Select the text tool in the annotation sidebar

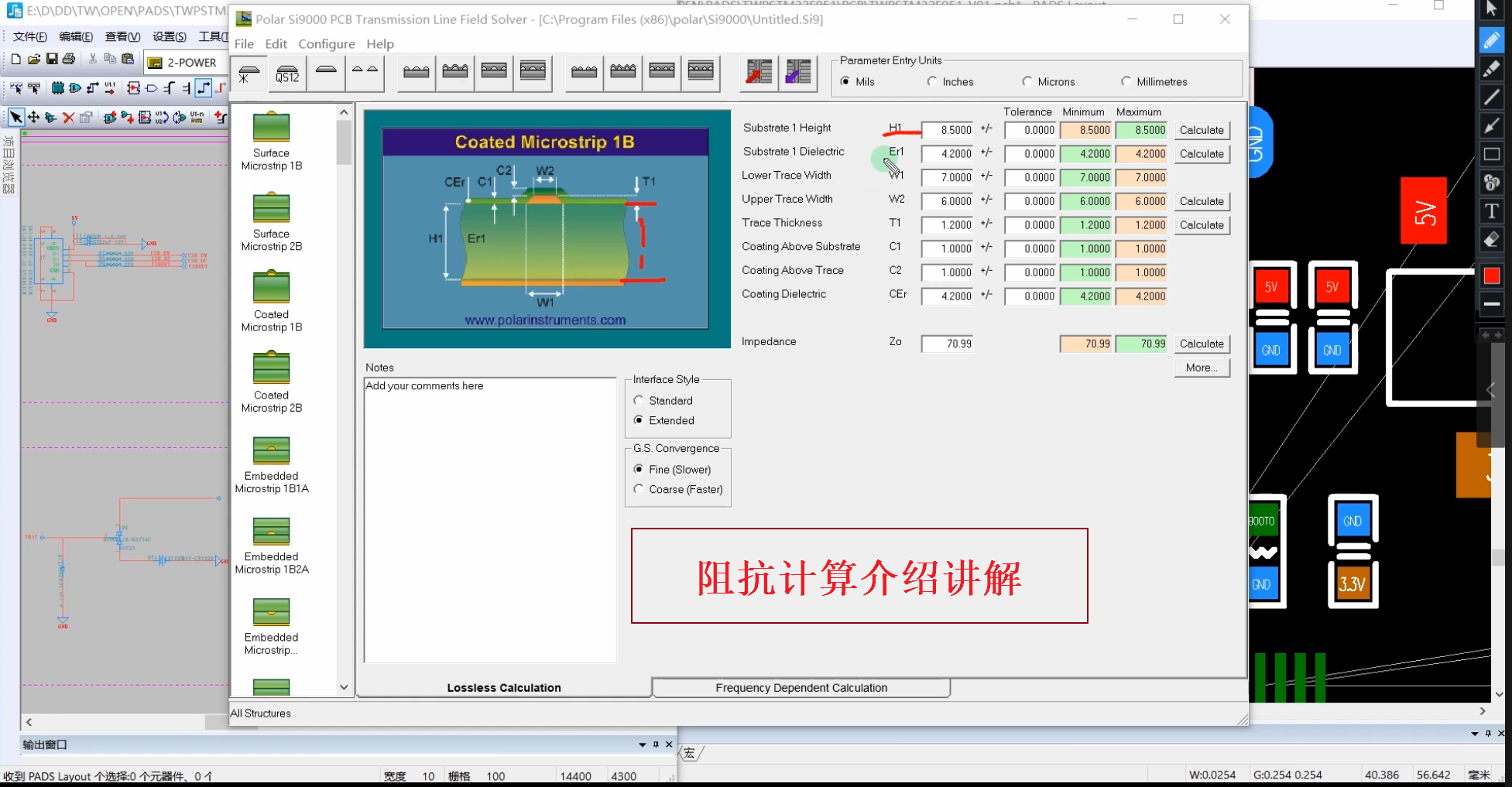point(1492,211)
